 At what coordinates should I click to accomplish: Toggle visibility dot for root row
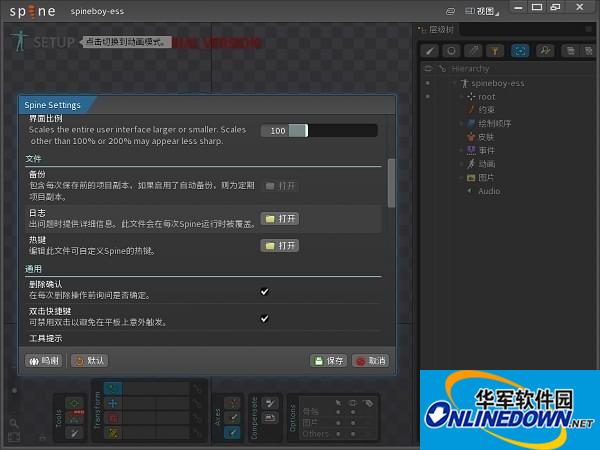[428, 96]
